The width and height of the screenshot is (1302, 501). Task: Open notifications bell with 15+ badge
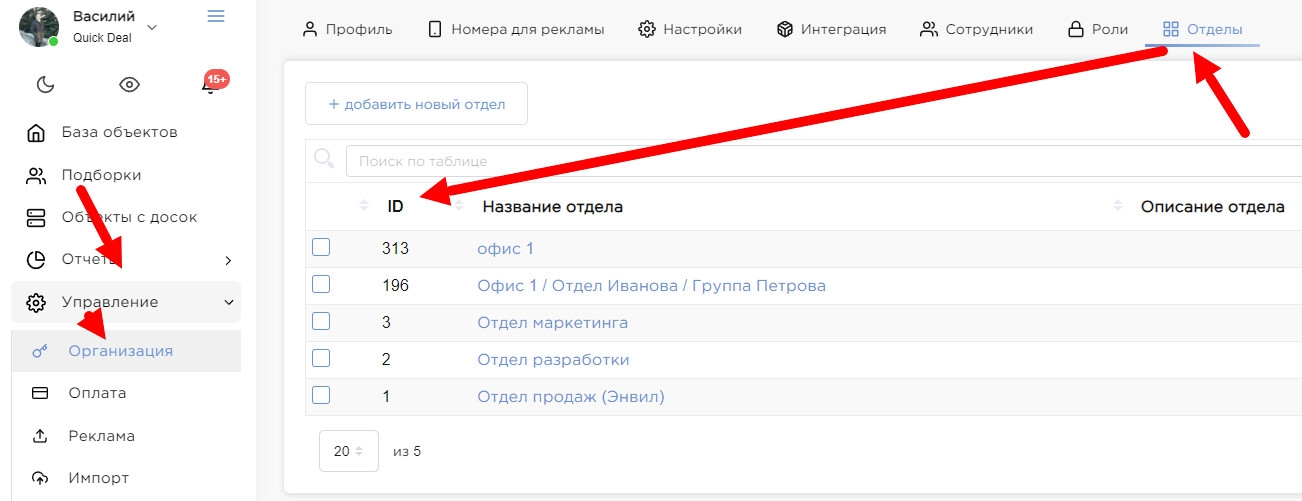pyautogui.click(x=210, y=85)
